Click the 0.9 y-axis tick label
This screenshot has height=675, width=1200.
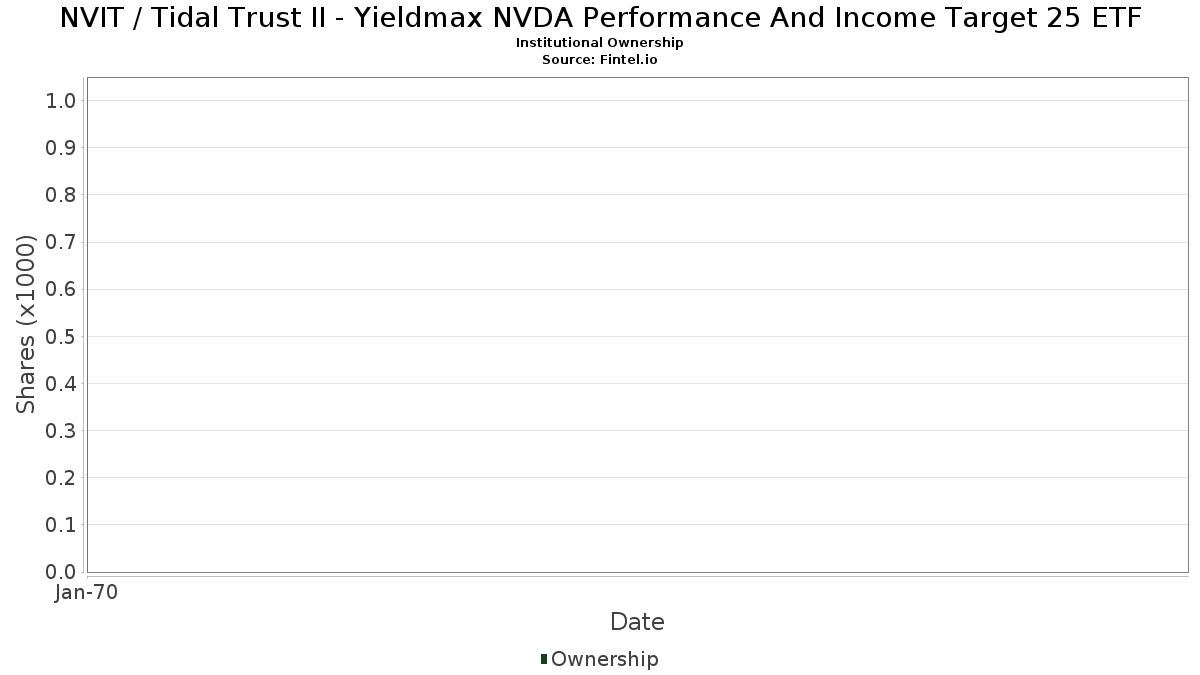click(61, 148)
